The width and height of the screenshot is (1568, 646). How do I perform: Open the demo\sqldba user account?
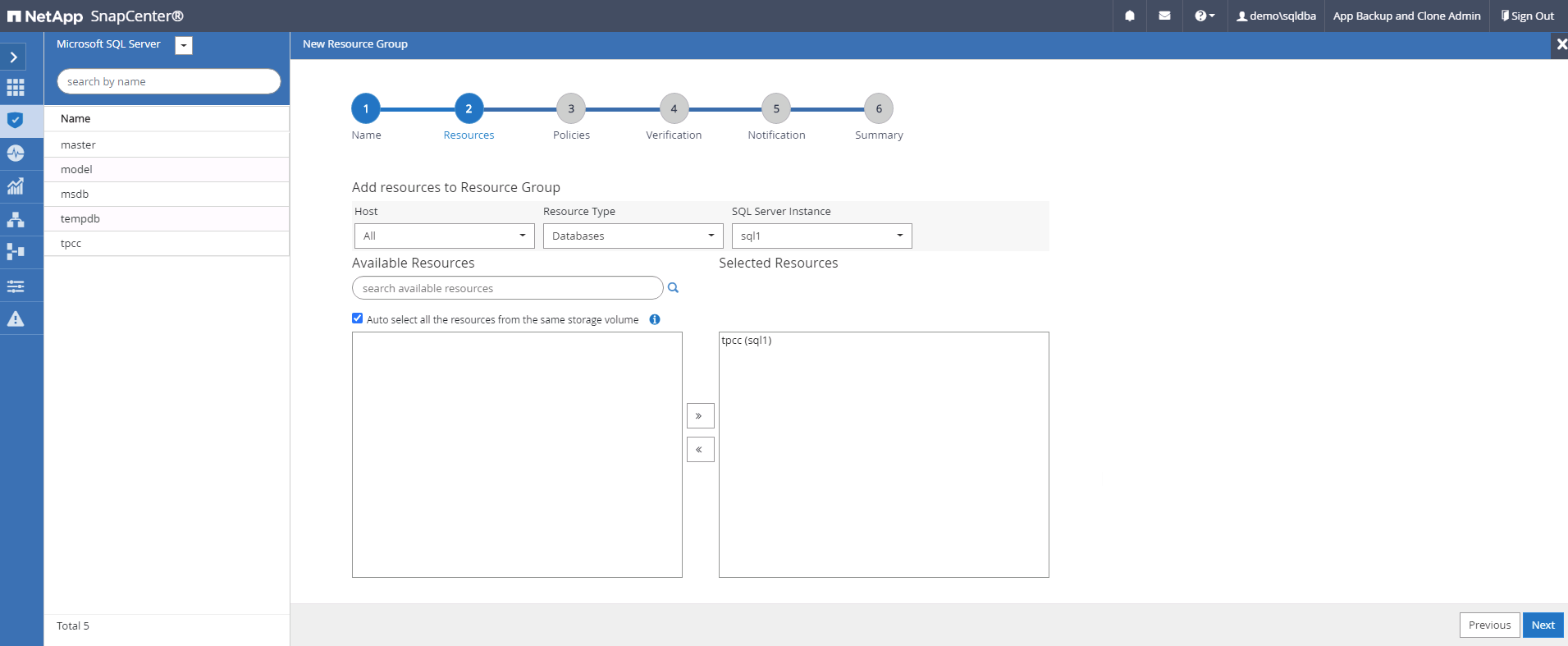pos(1276,16)
